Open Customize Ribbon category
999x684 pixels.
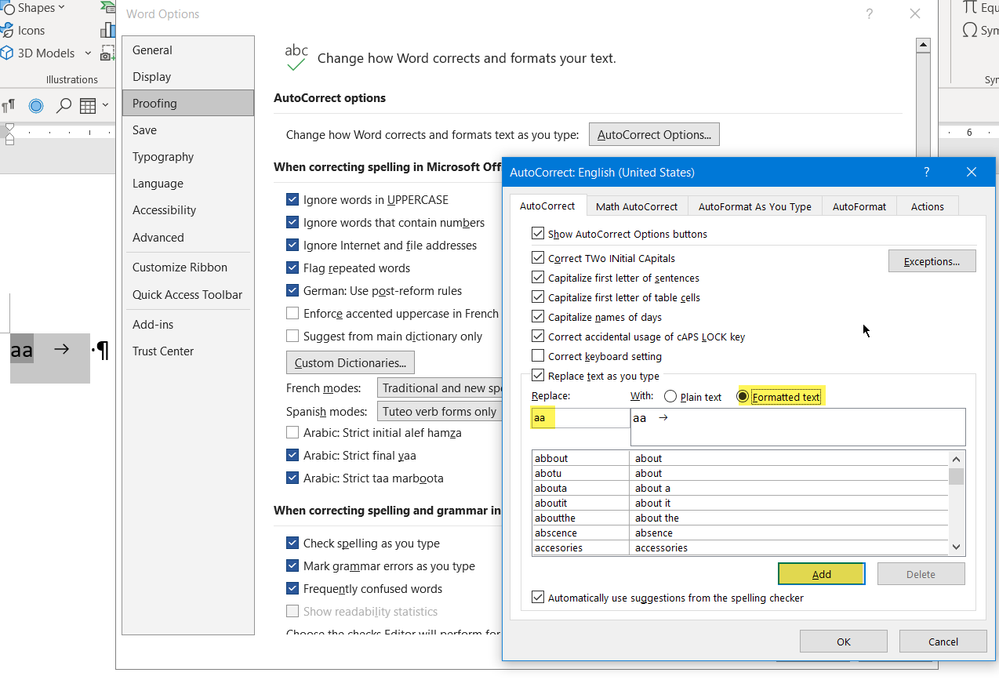[188, 267]
